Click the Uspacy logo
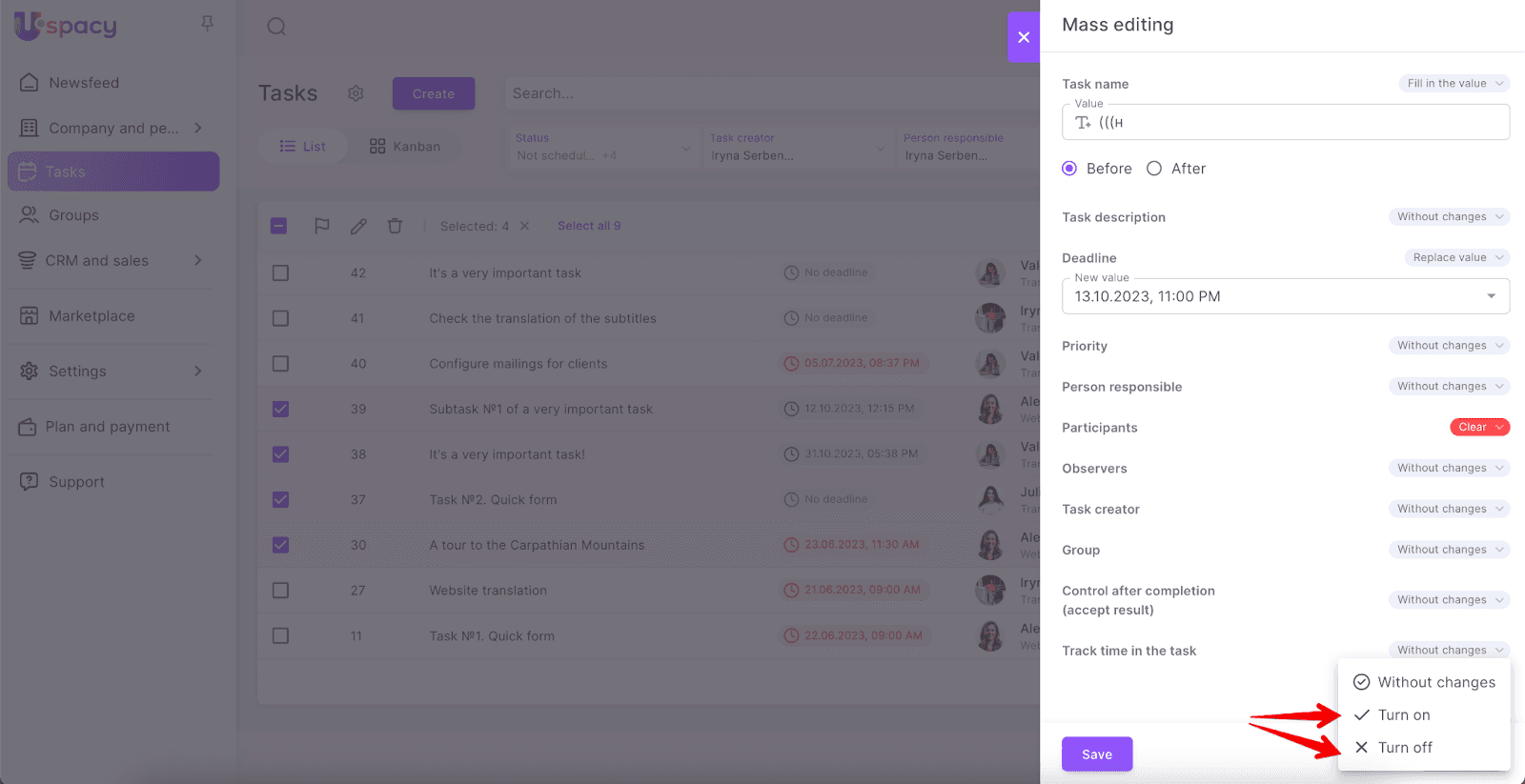 (66, 26)
